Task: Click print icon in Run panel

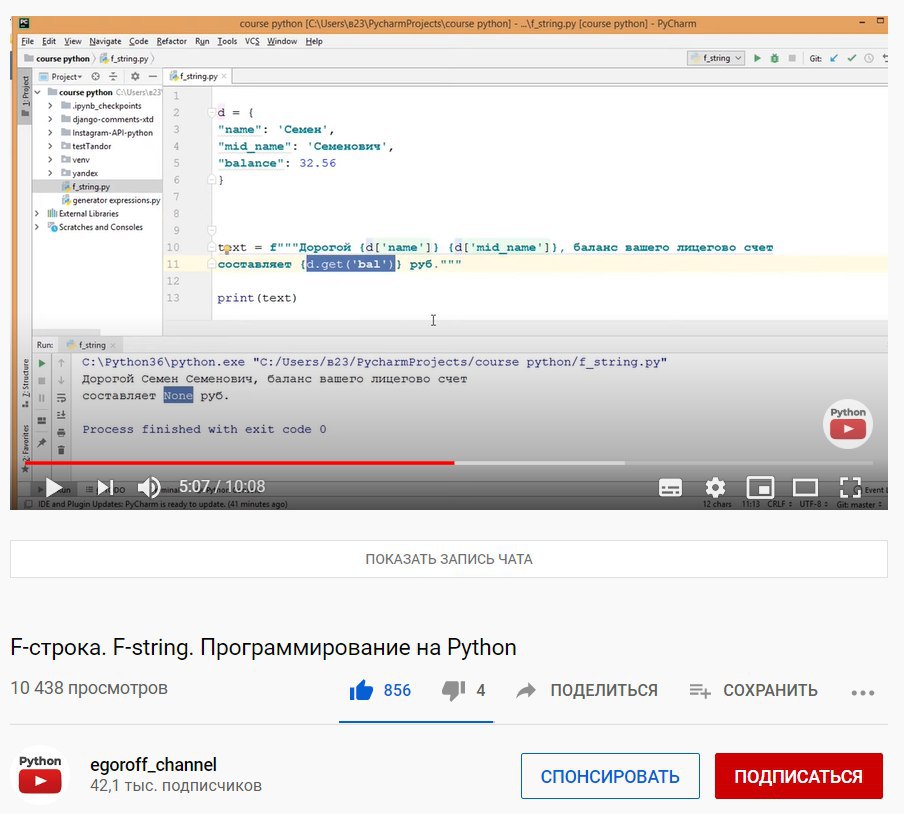Action: click(x=61, y=432)
